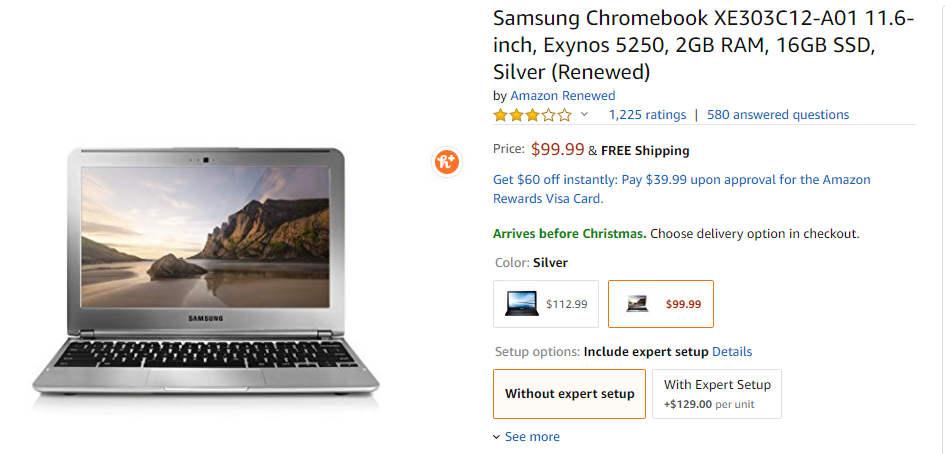Image resolution: width=945 pixels, height=454 pixels.
Task: View the 580 answered questions
Action: click(x=777, y=115)
